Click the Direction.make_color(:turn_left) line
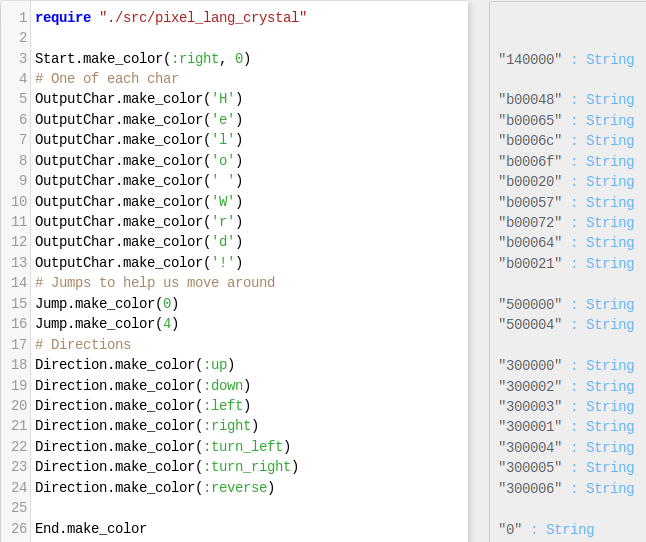 pos(163,446)
